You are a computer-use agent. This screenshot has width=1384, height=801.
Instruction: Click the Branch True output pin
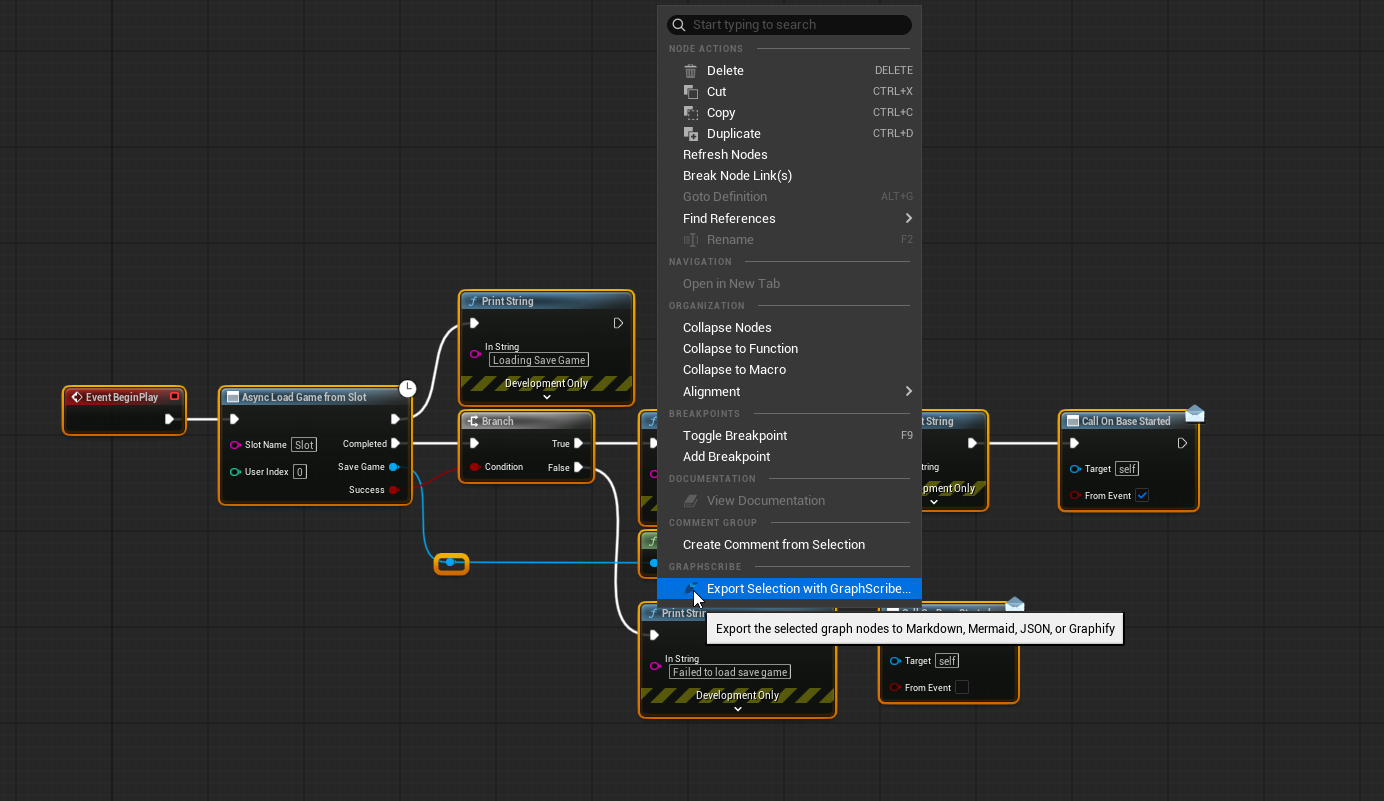tap(579, 443)
